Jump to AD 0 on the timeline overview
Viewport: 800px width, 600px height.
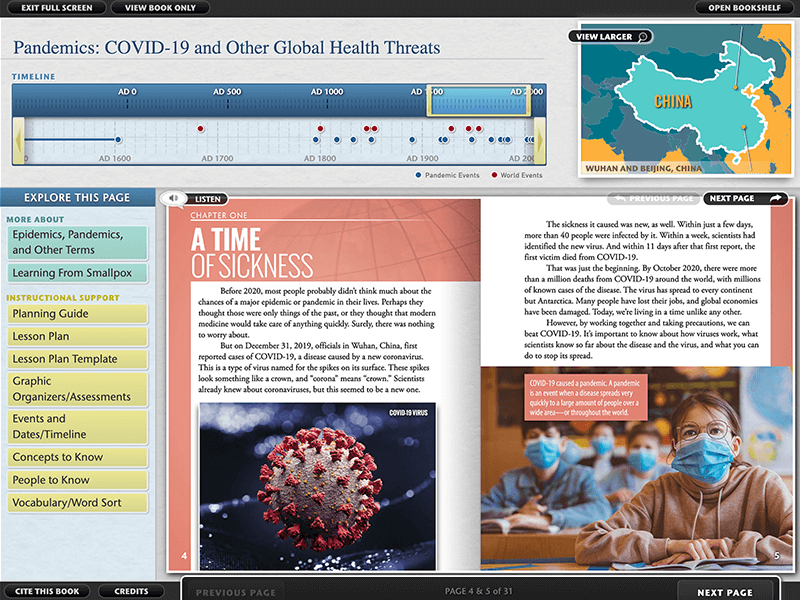click(x=127, y=92)
